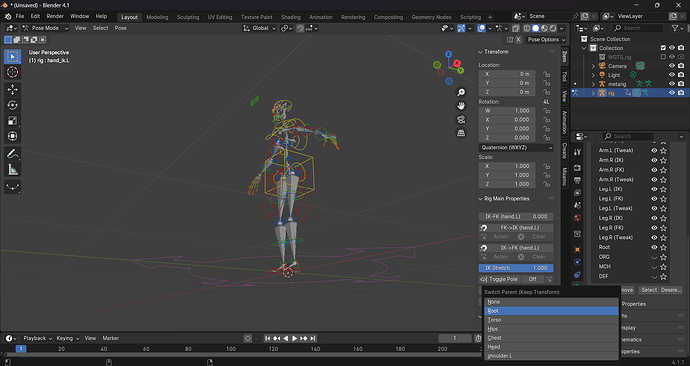Viewport: 690px width, 366px height.
Task: Select the 3D Cursor tool
Action: pyautogui.click(x=12, y=72)
